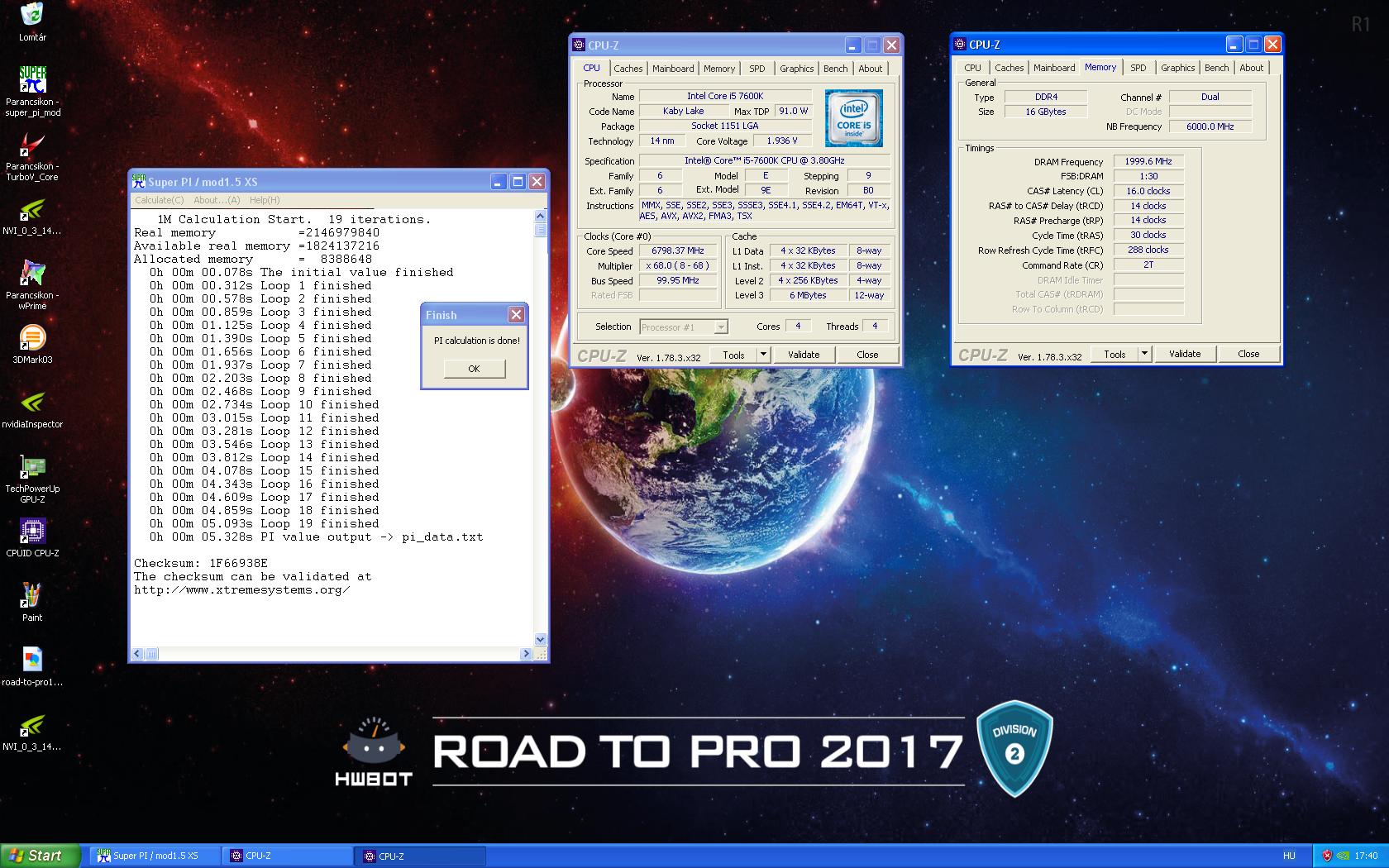
Task: Click Close button in Memory window
Action: [x=1248, y=354]
